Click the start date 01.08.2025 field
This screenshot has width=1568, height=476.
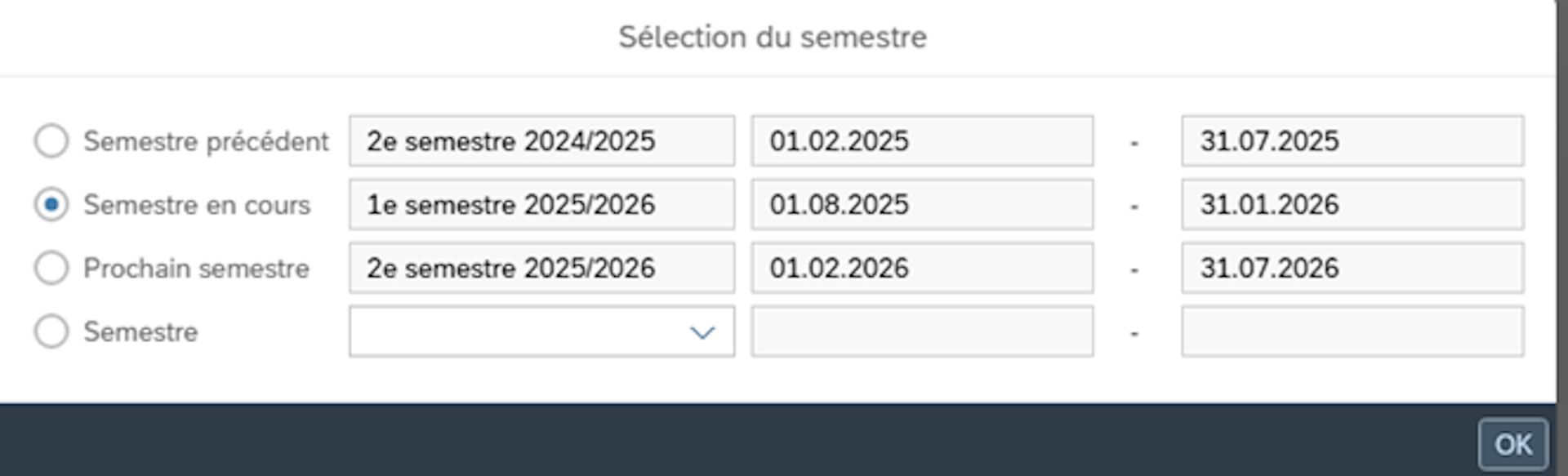pyautogui.click(x=922, y=204)
